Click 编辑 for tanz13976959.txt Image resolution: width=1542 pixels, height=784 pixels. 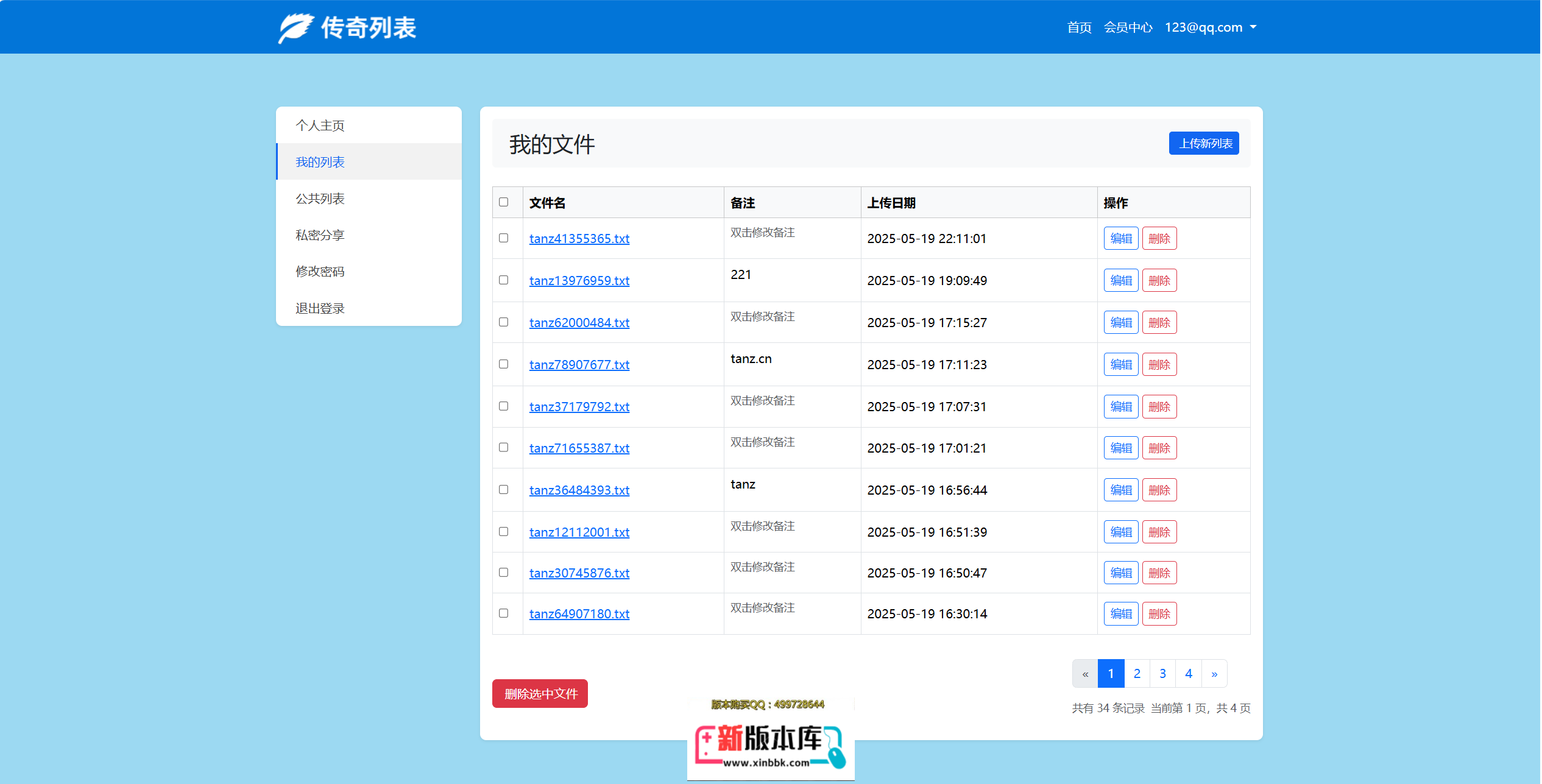(x=1121, y=281)
